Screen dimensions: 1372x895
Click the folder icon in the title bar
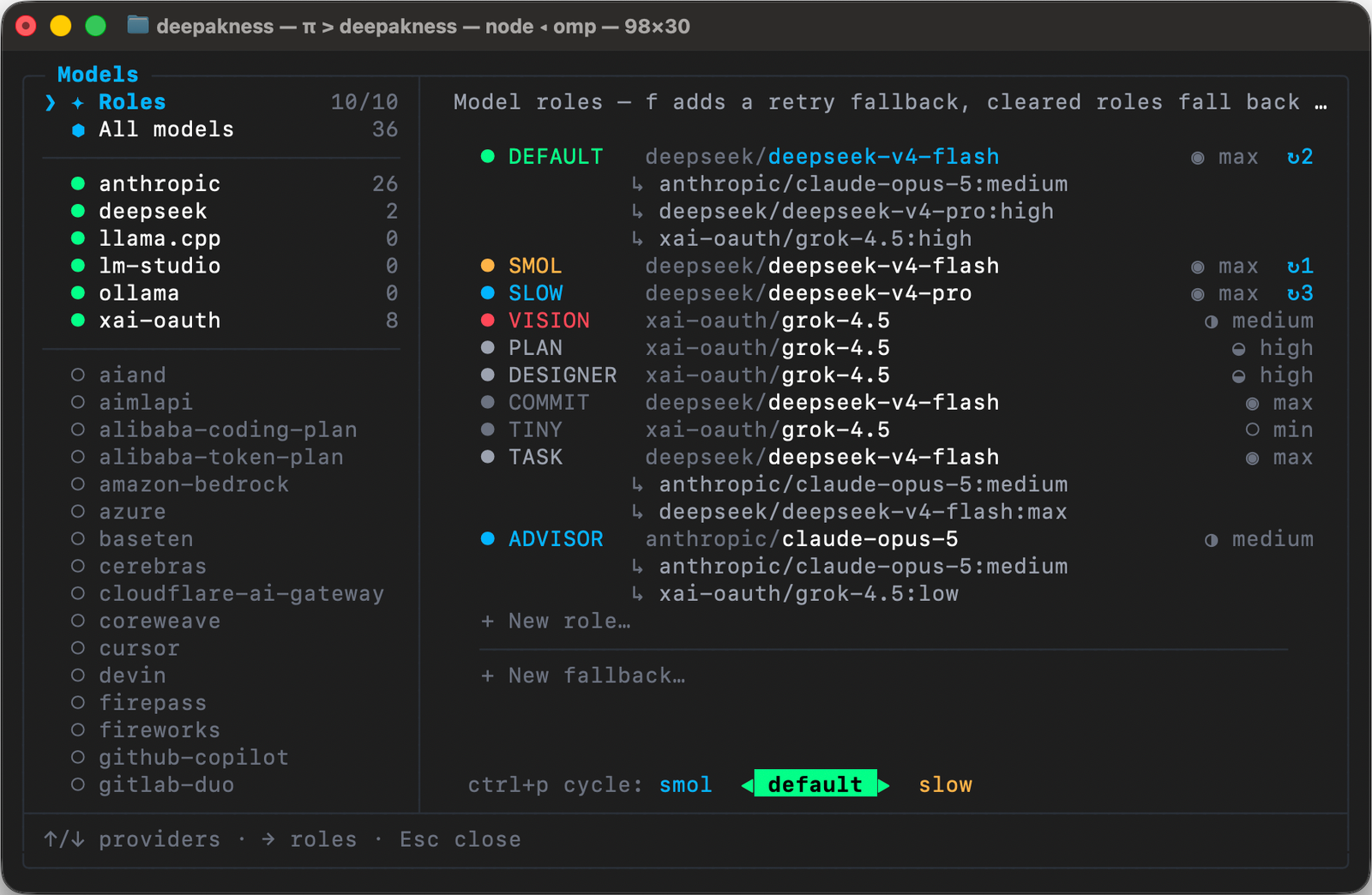coord(137,25)
